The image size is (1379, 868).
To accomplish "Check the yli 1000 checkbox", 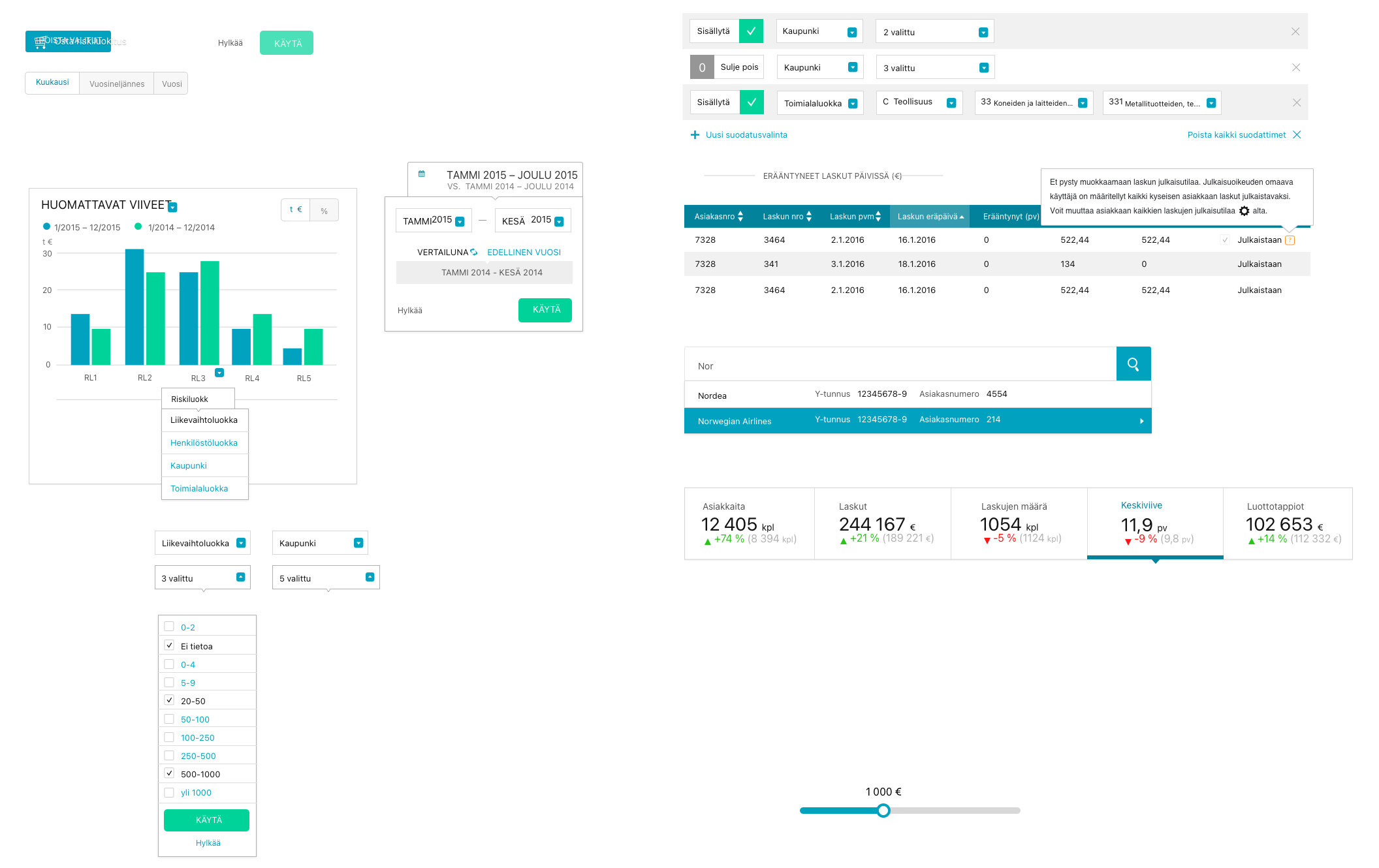I will click(x=169, y=792).
